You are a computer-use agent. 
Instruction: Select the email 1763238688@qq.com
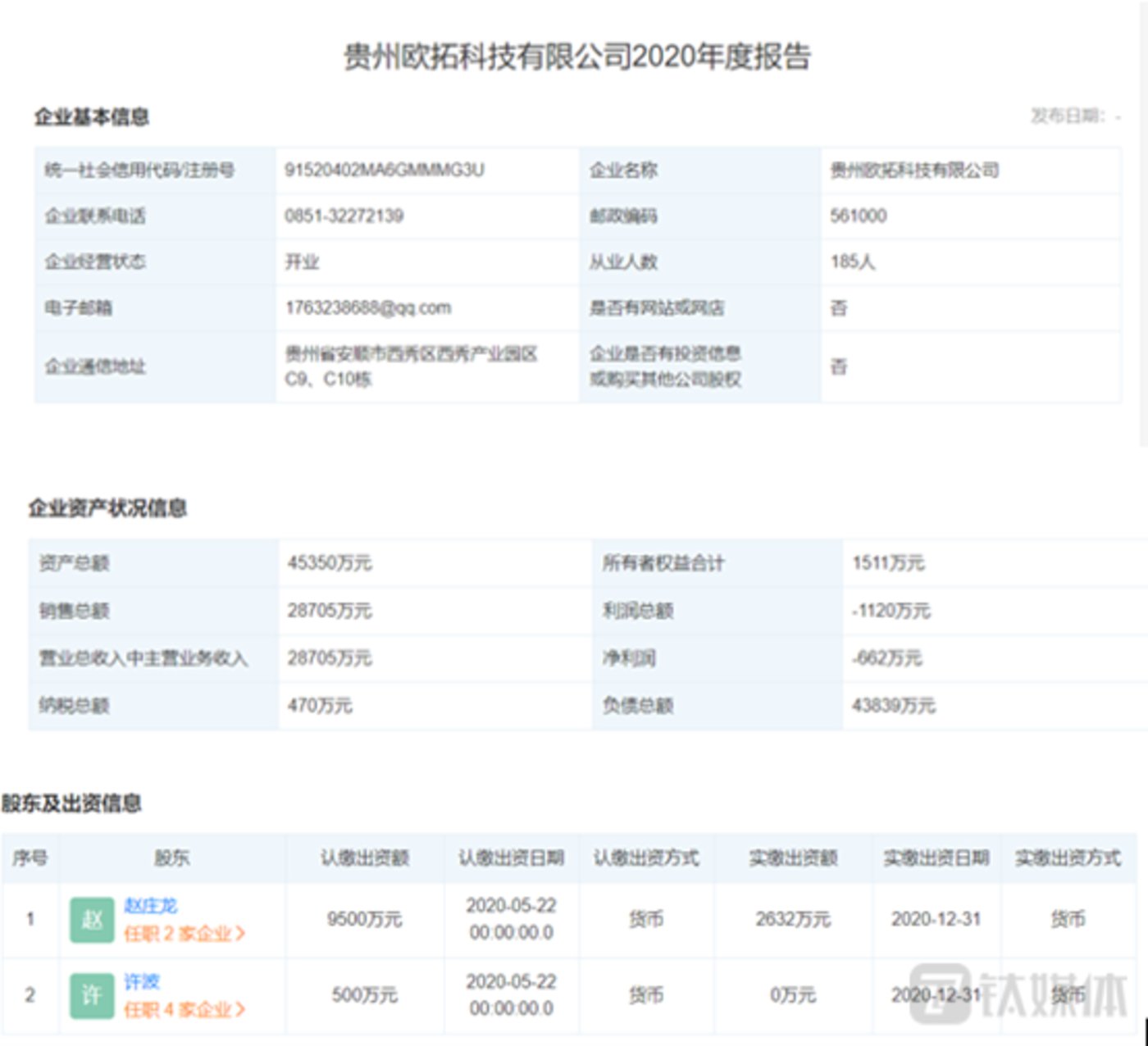tap(368, 307)
